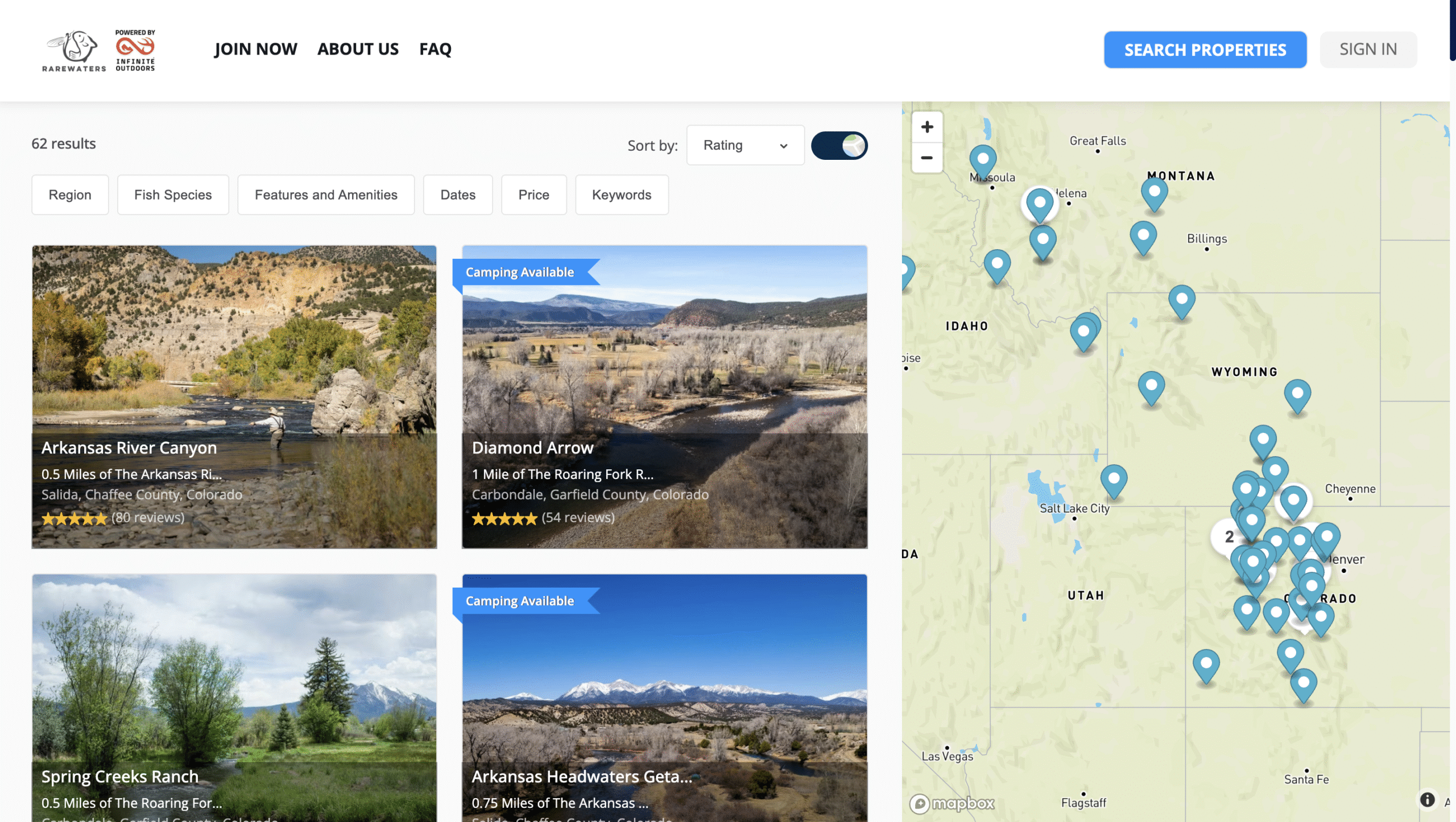
Task: Go to the ABOUT US page
Action: pyautogui.click(x=358, y=49)
